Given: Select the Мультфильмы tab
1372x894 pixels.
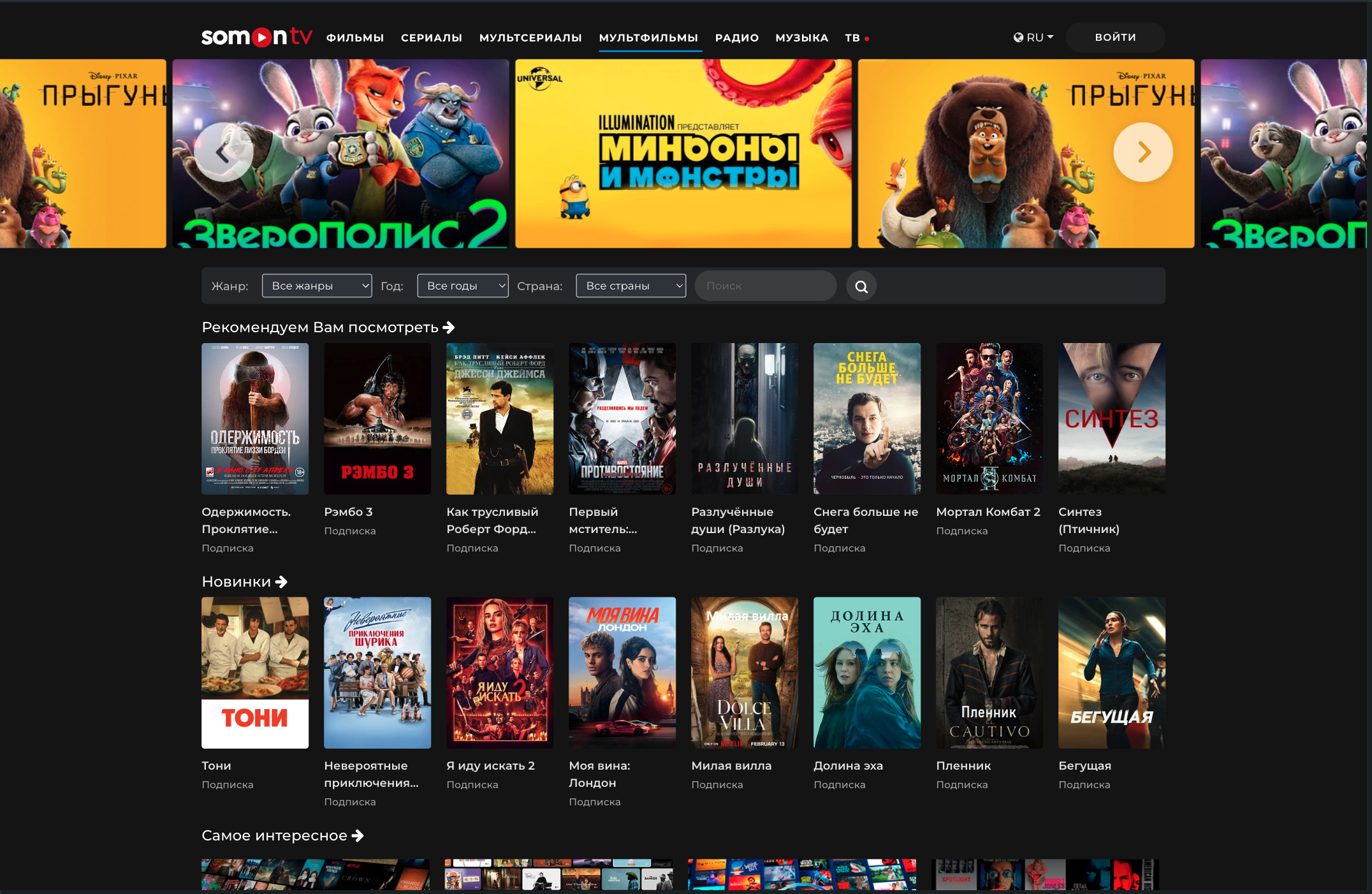Looking at the screenshot, I should tap(648, 38).
